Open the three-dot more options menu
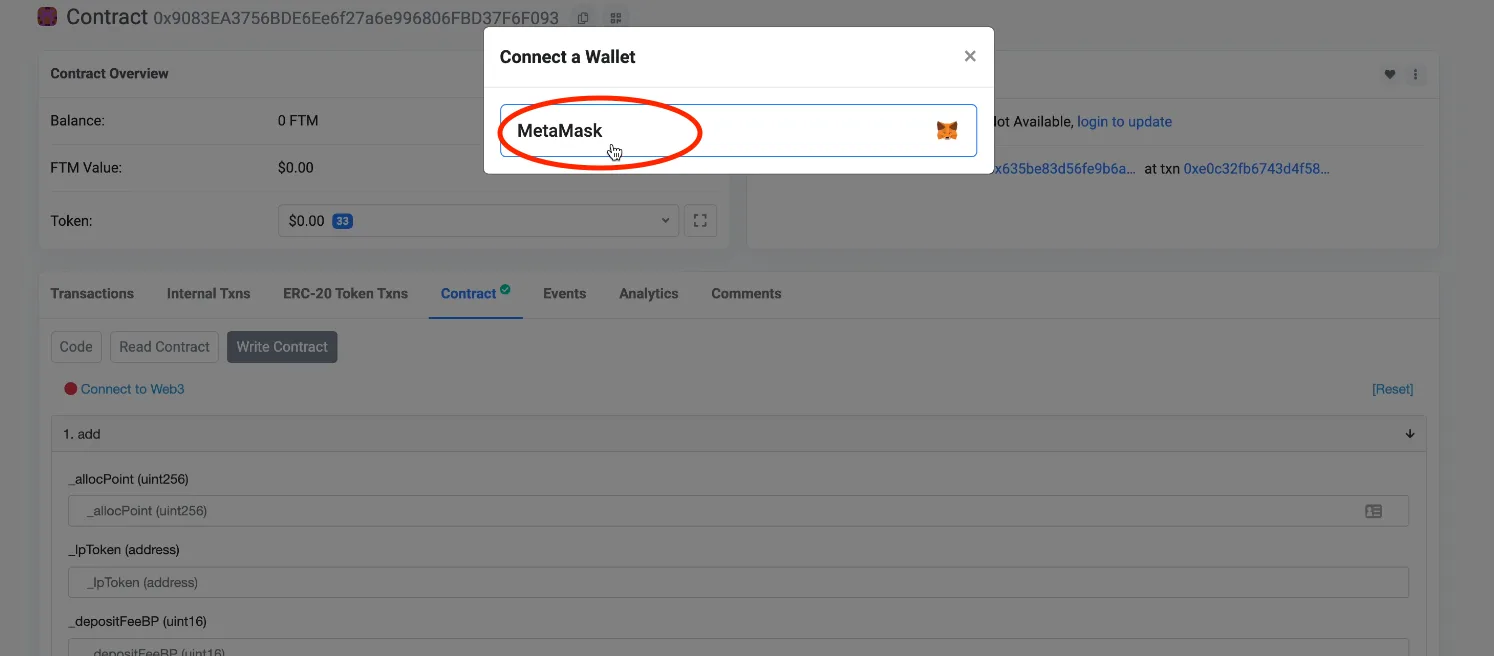Image resolution: width=1494 pixels, height=656 pixels. tap(1415, 74)
